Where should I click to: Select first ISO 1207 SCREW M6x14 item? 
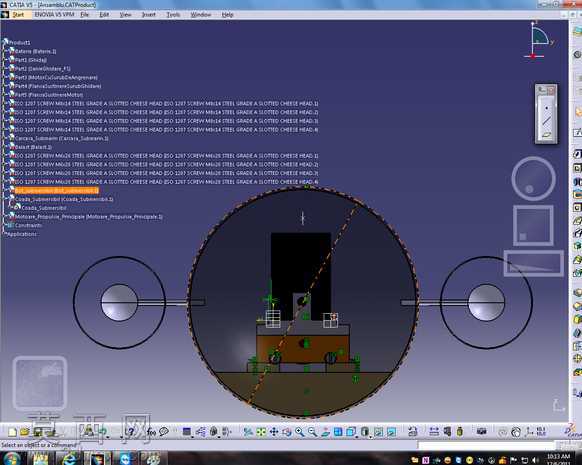tap(166, 104)
